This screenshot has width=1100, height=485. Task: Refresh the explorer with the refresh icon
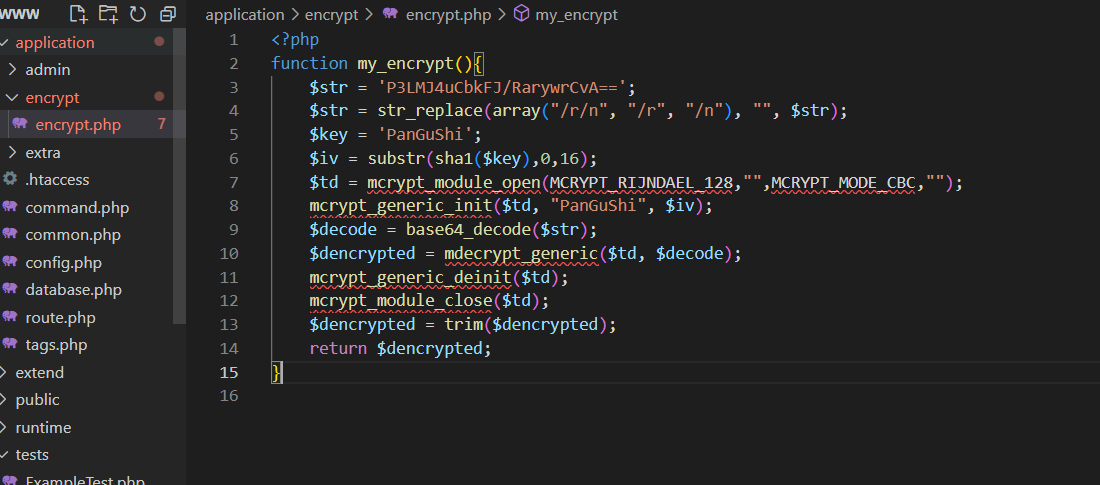[138, 13]
